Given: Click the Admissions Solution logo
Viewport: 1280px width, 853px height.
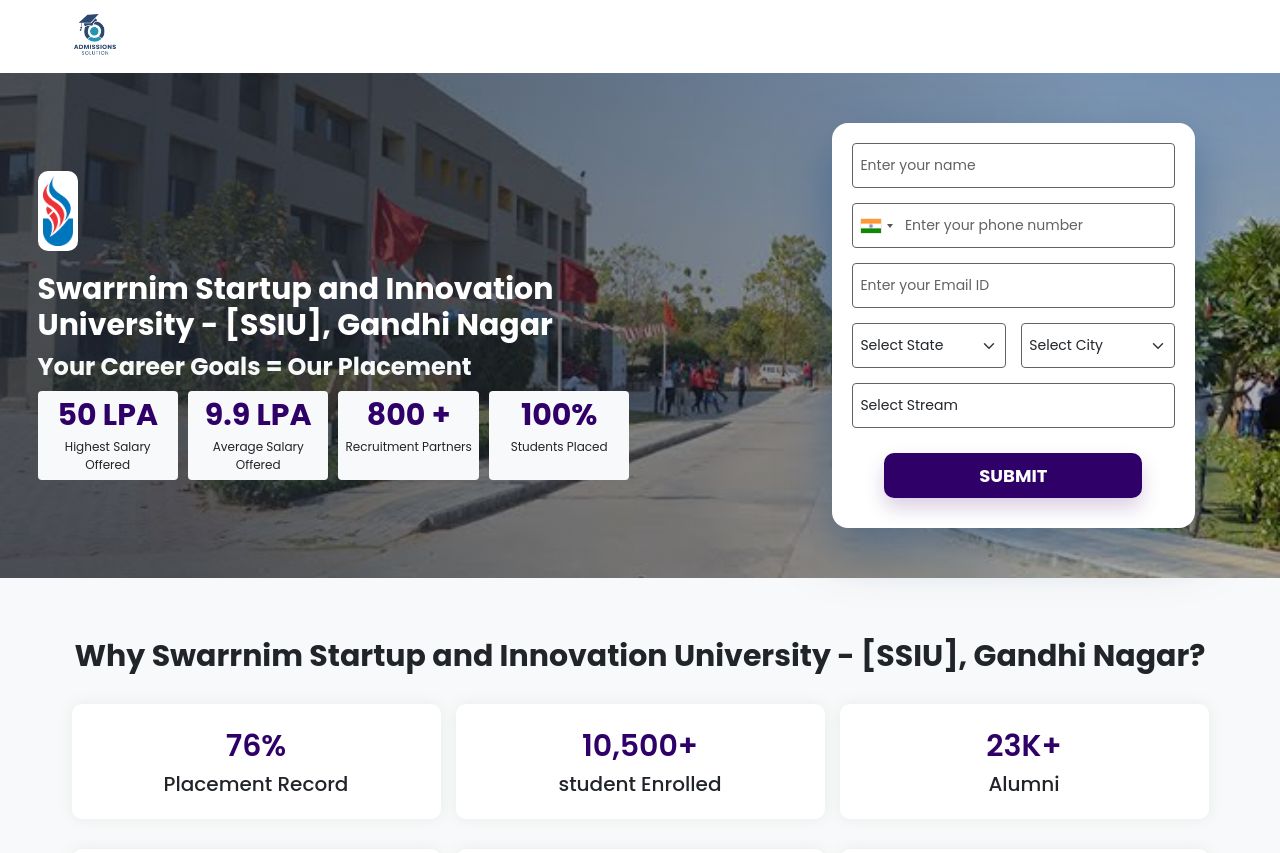Looking at the screenshot, I should (95, 35).
